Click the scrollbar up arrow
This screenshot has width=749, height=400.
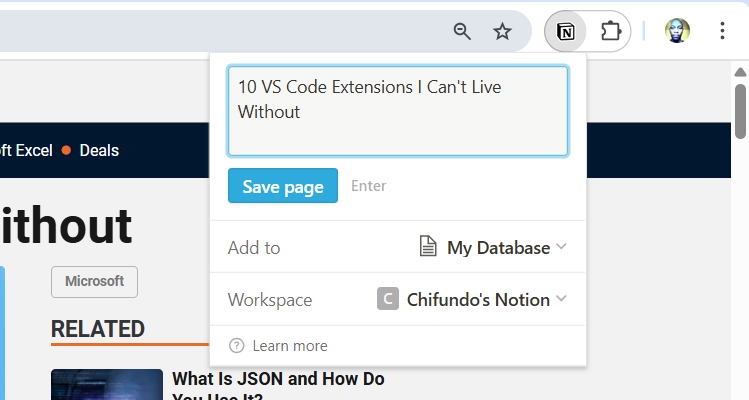pyautogui.click(x=741, y=71)
